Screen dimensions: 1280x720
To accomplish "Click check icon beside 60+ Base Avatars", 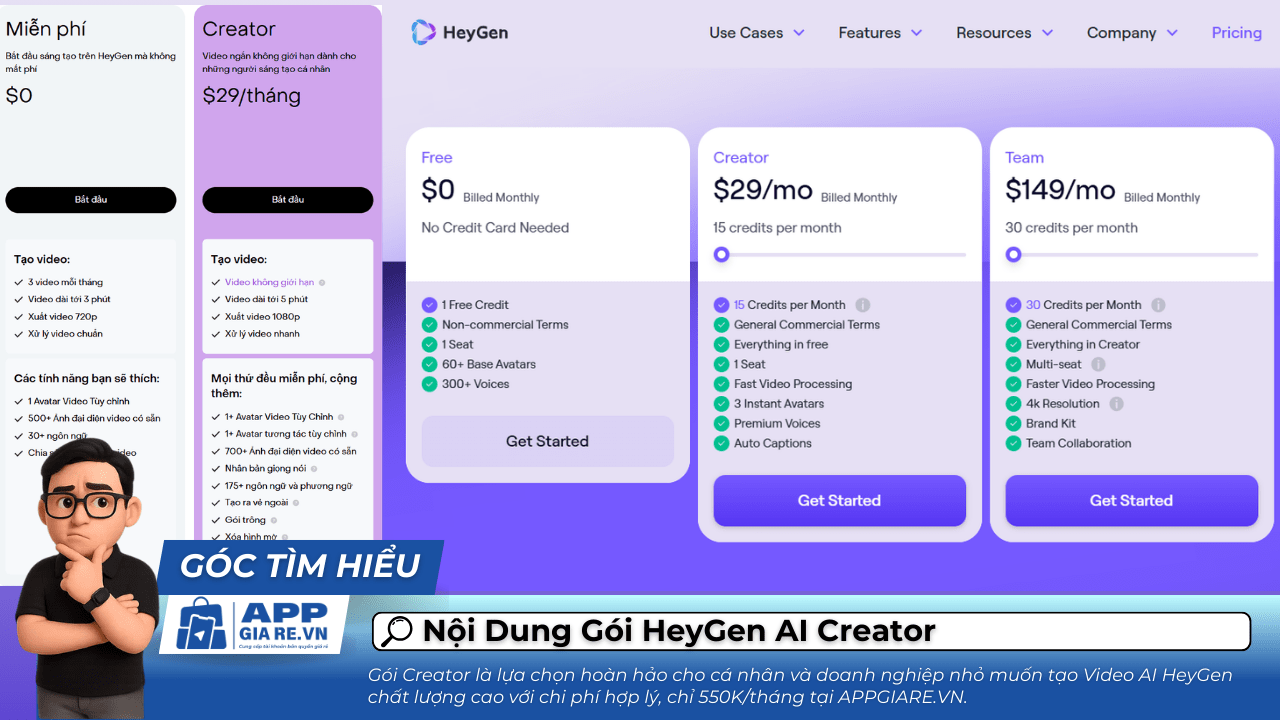I will 429,364.
